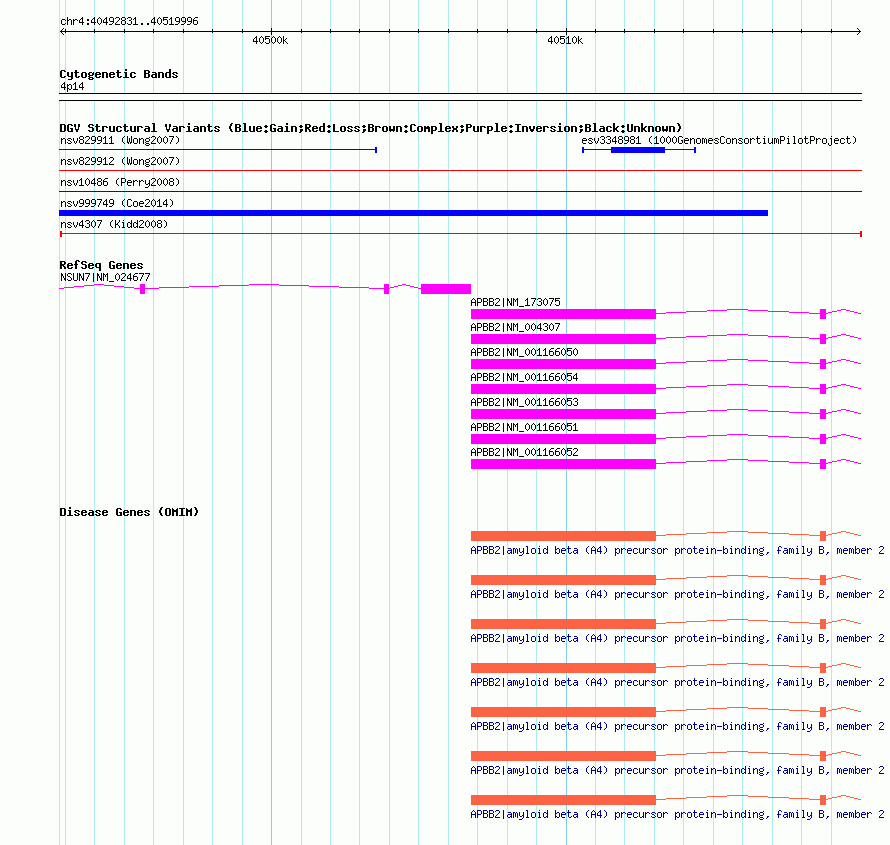This screenshot has width=890, height=845.
Task: Select the 40500k ruler position label
Action: [270, 40]
